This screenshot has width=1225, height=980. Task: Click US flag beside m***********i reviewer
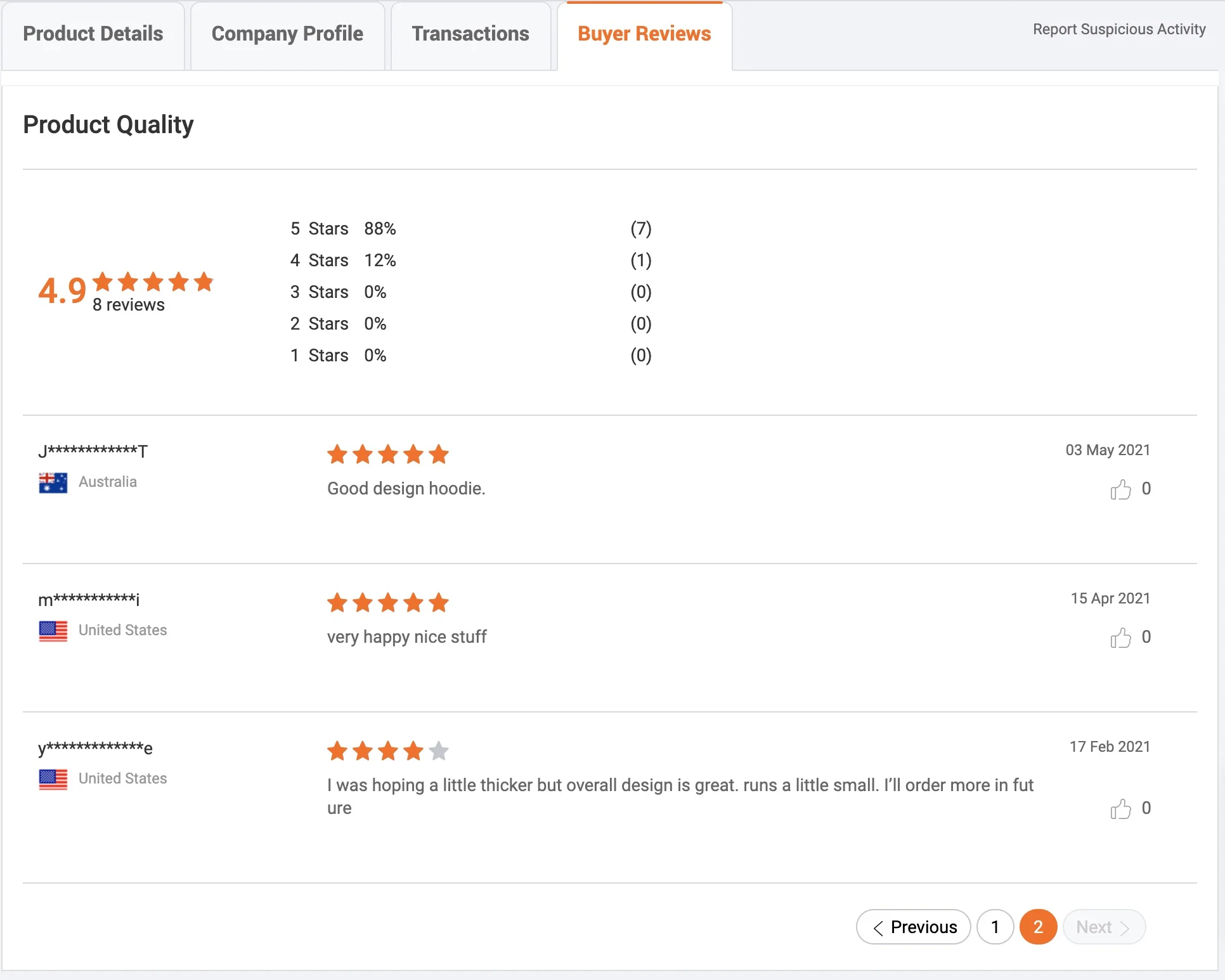pyautogui.click(x=53, y=631)
